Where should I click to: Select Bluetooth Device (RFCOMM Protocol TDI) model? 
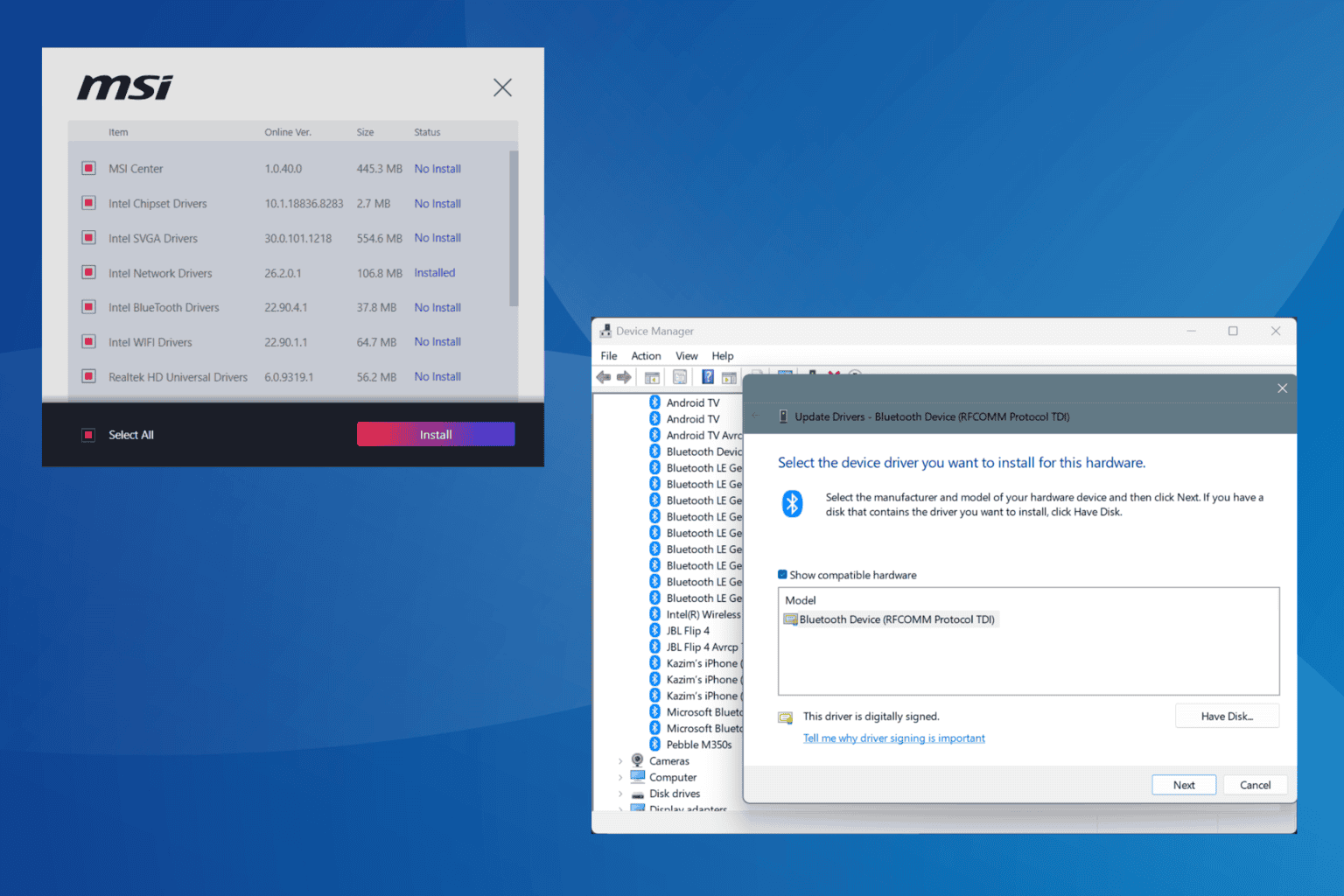point(890,619)
